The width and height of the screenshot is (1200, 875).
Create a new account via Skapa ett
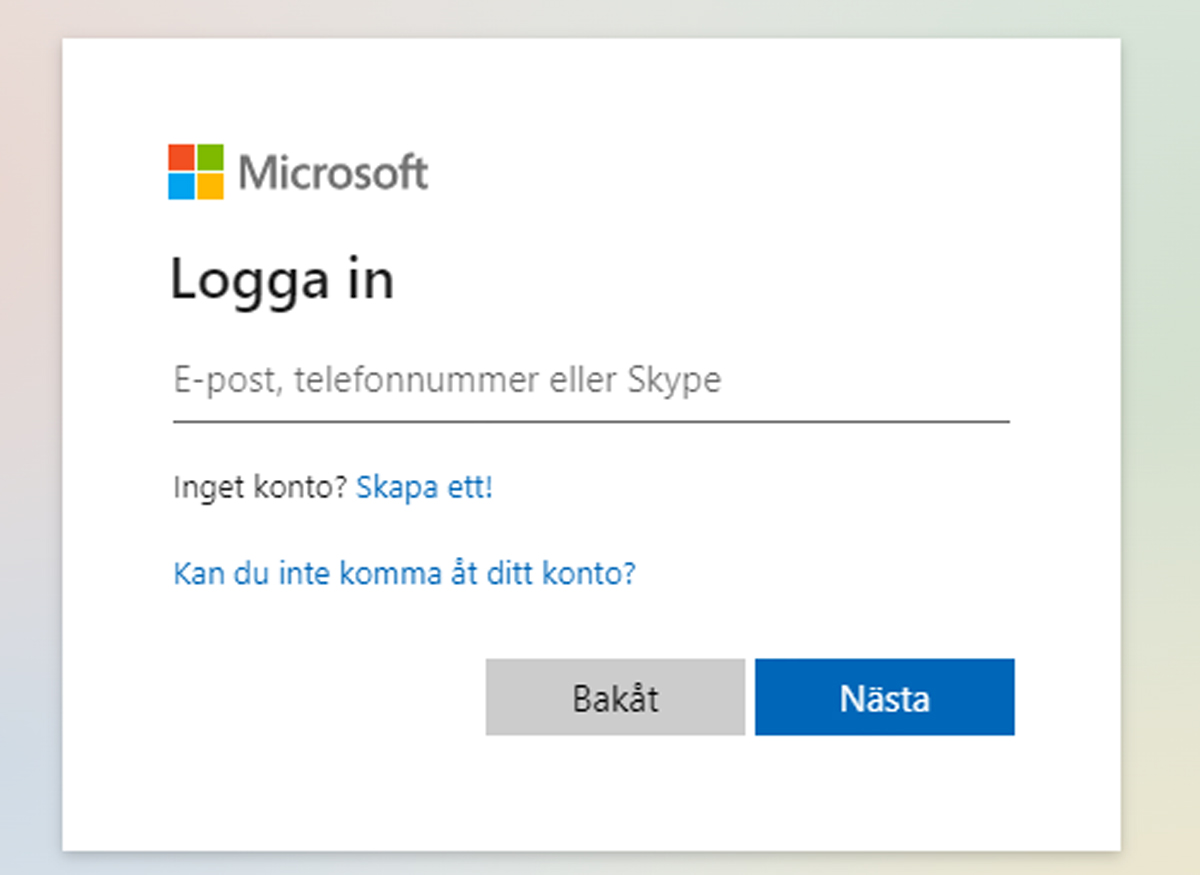[x=425, y=488]
